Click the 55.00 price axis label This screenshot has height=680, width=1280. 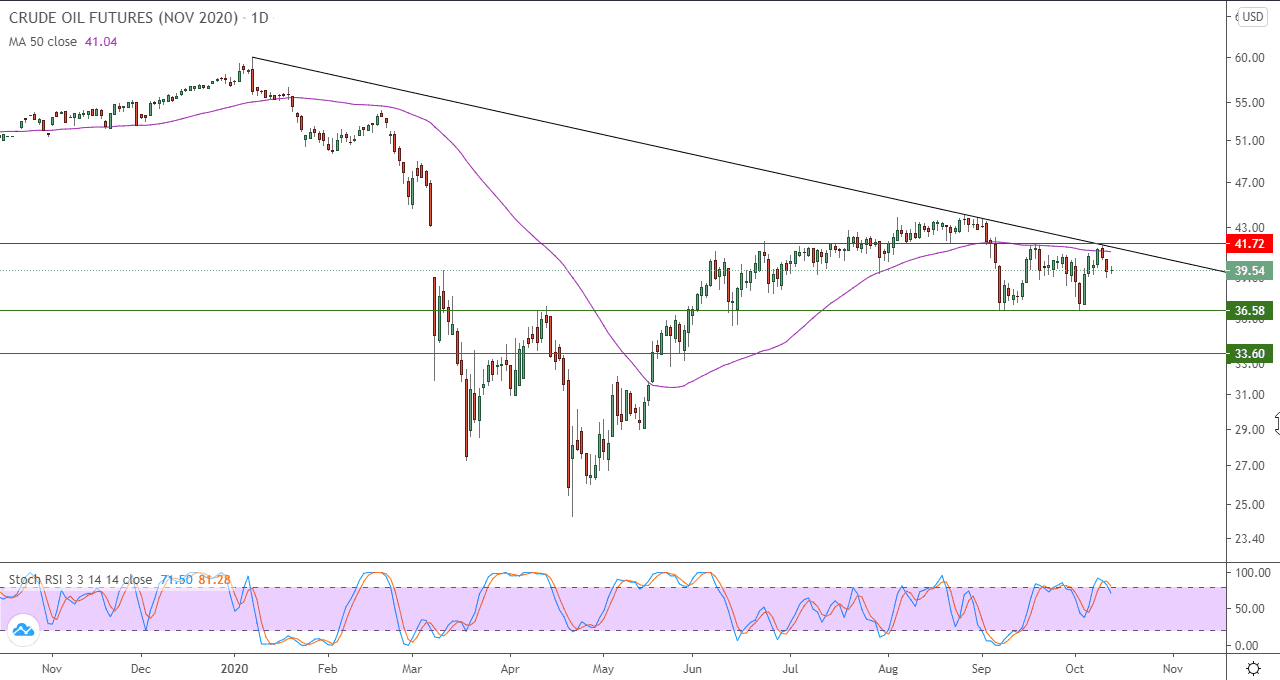pyautogui.click(x=1250, y=102)
